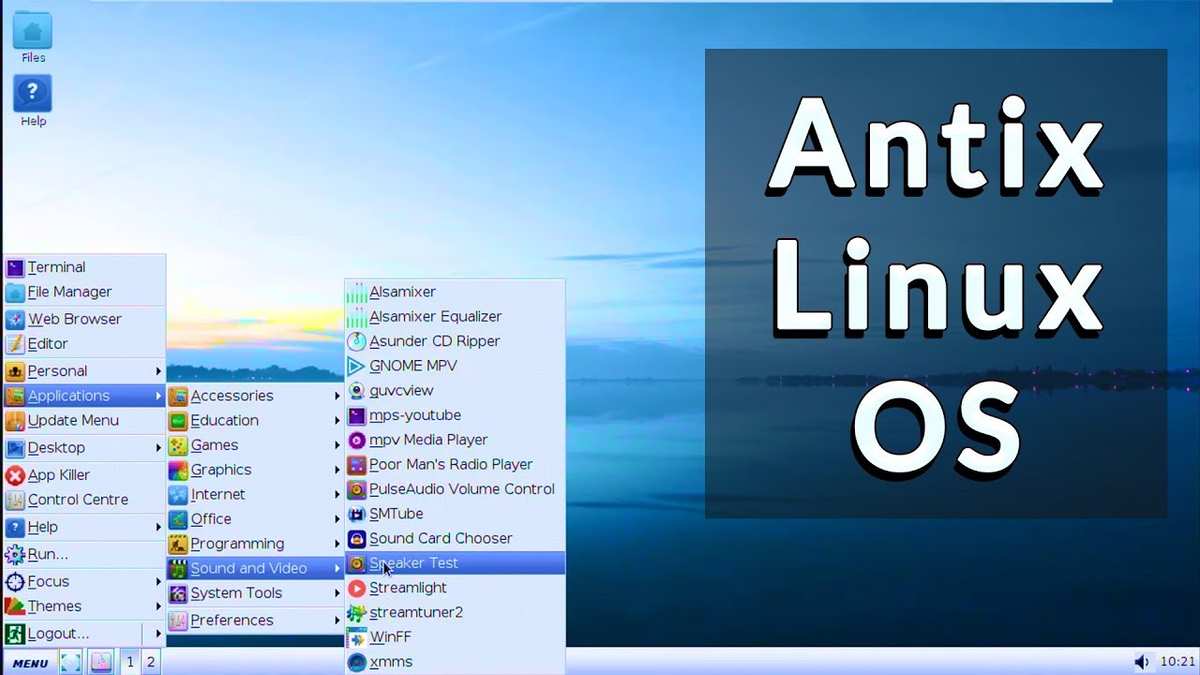Mute the system volume in the tray

coord(1142,660)
